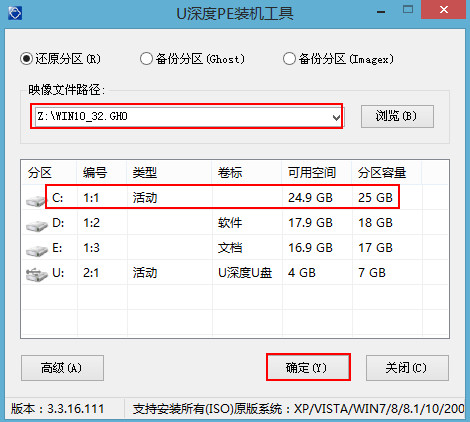Select 备份分区 (Ghost) radio option

[146, 59]
